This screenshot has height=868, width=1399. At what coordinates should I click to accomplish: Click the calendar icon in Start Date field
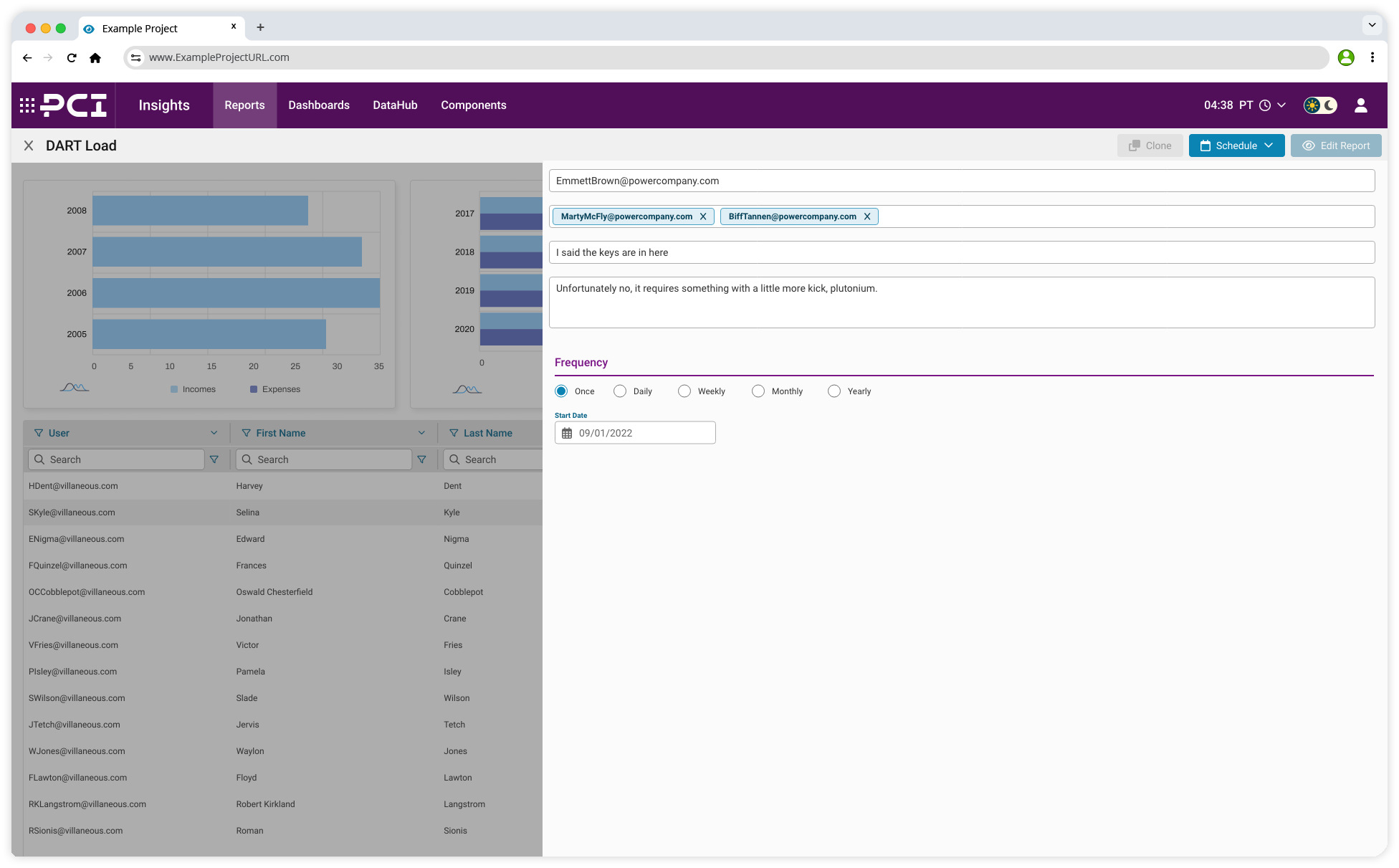(567, 432)
